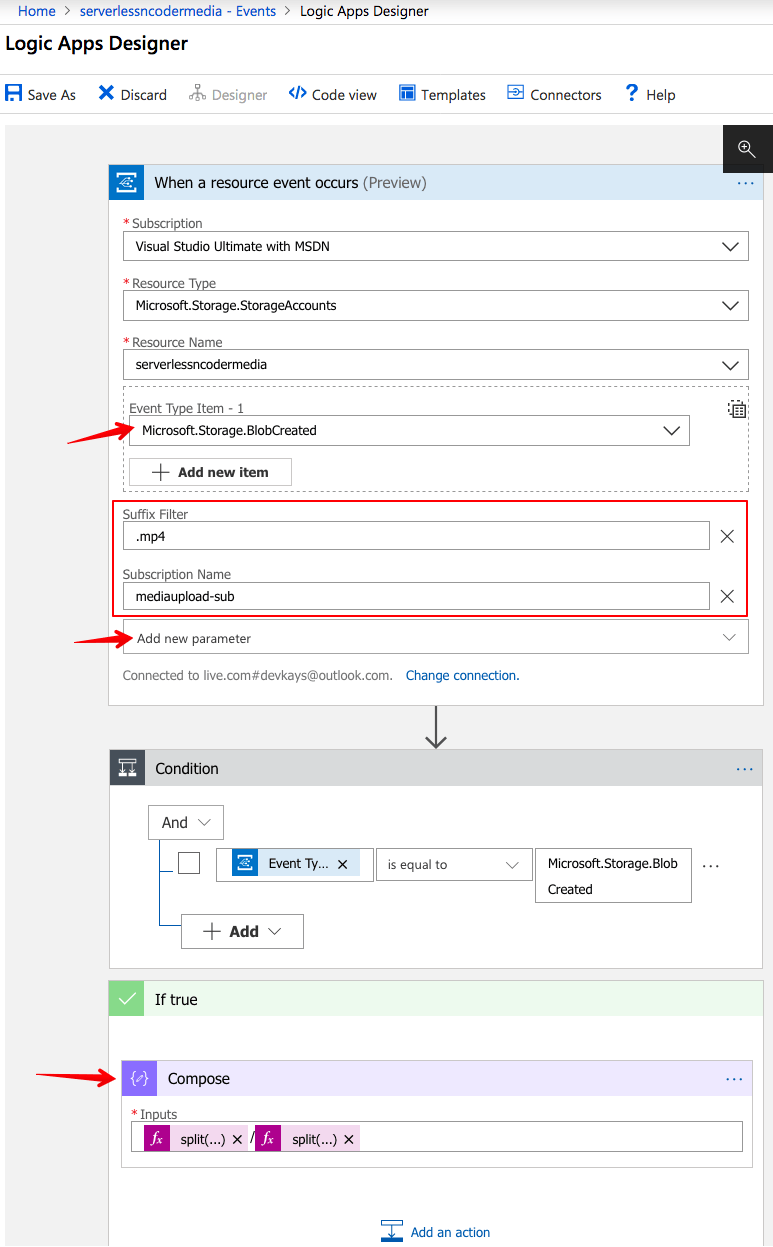Click the fx icon on the first split expression
The width and height of the screenshot is (773, 1247).
156,1138
